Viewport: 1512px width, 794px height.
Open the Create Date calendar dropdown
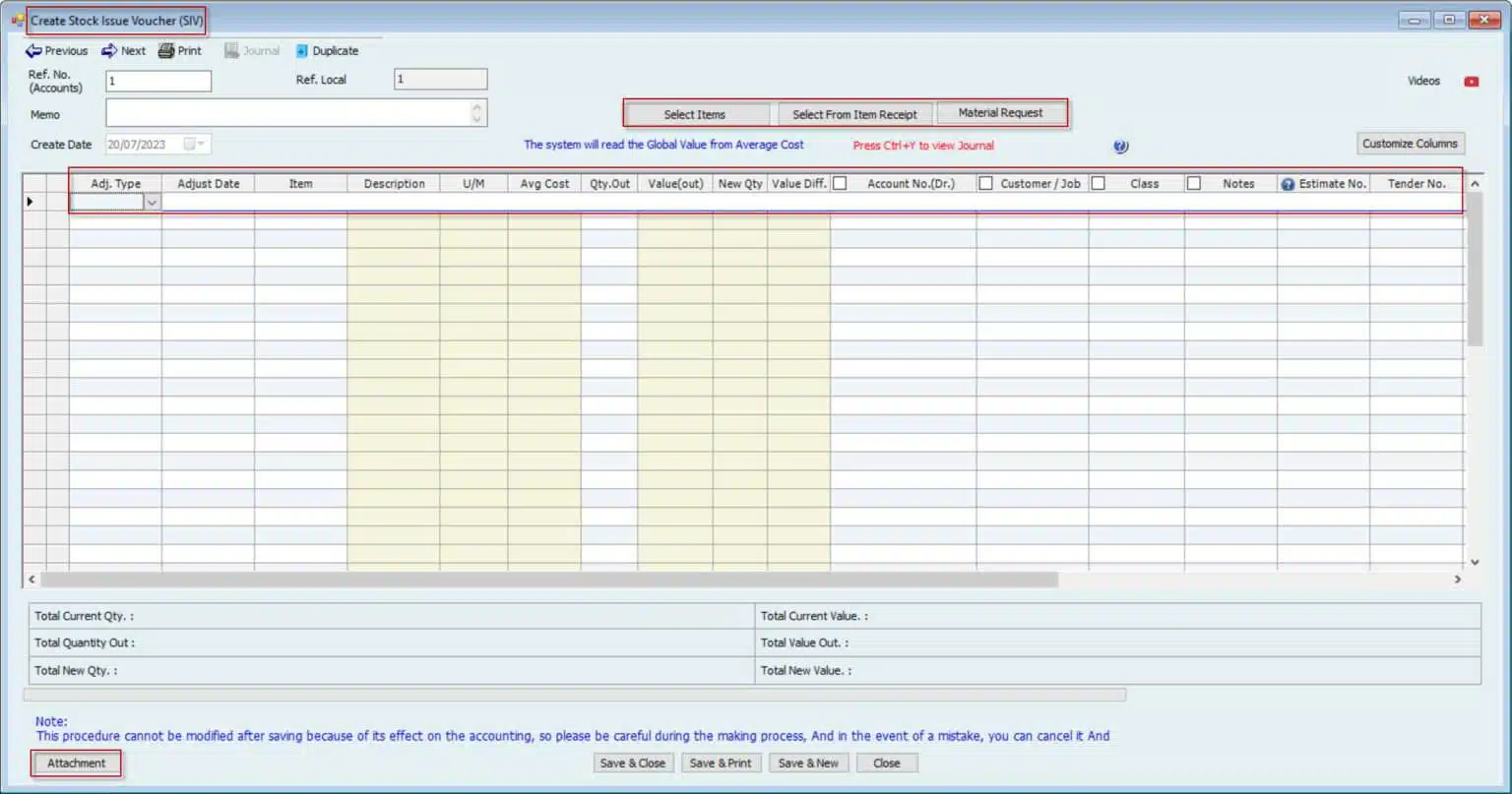(200, 145)
